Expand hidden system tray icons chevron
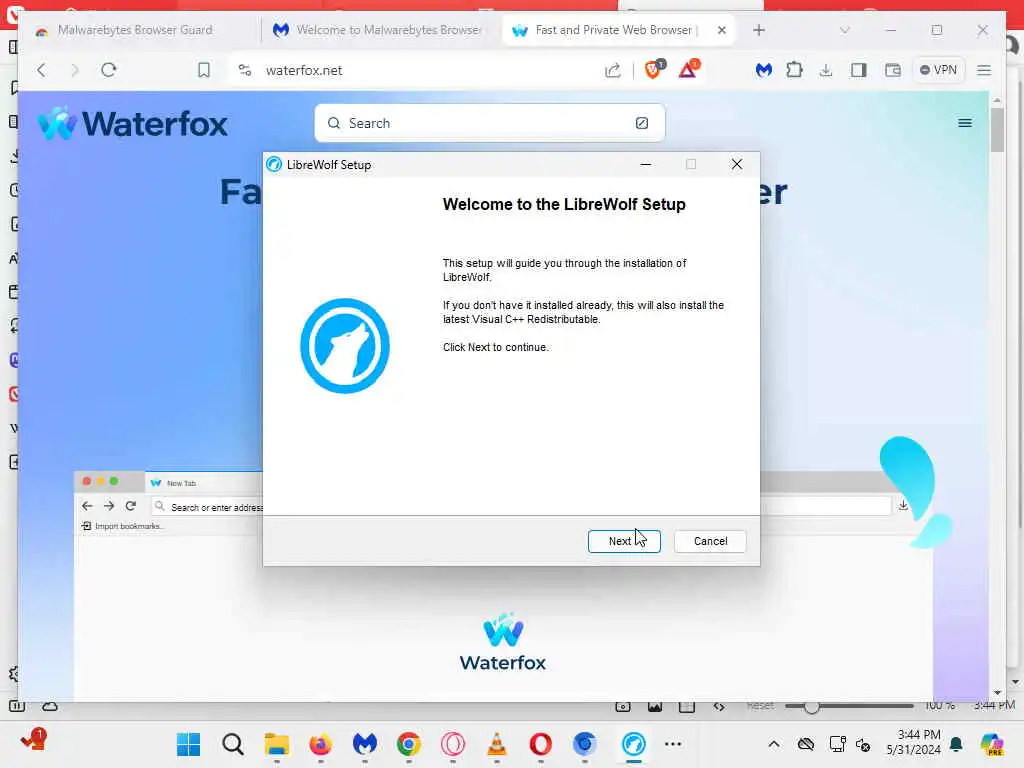This screenshot has height=768, width=1024. click(x=774, y=744)
